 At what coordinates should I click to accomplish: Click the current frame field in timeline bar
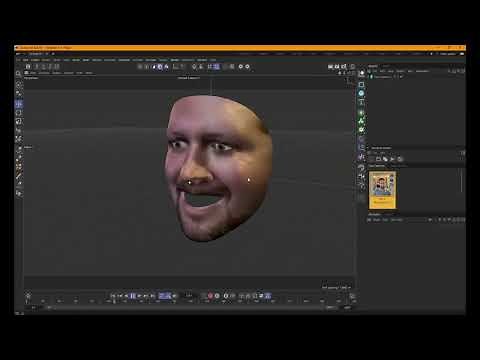point(189,295)
